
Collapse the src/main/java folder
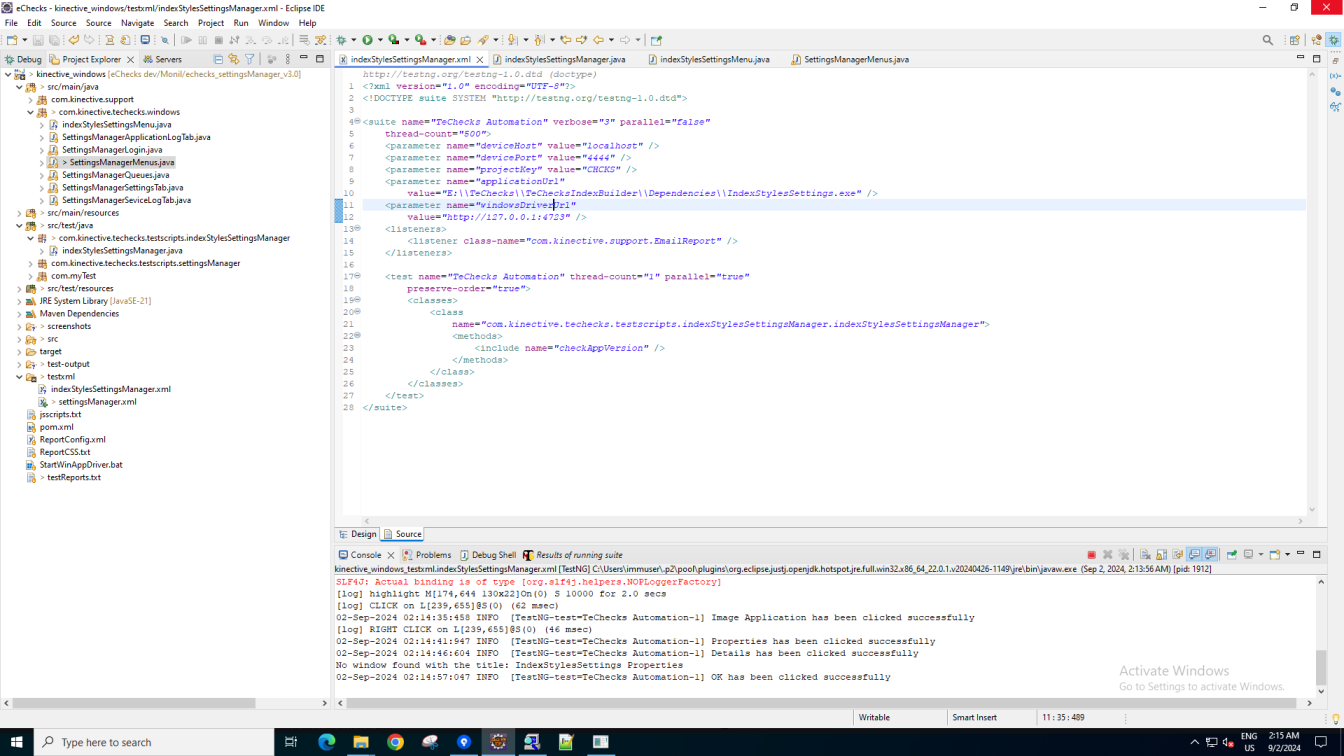19,87
